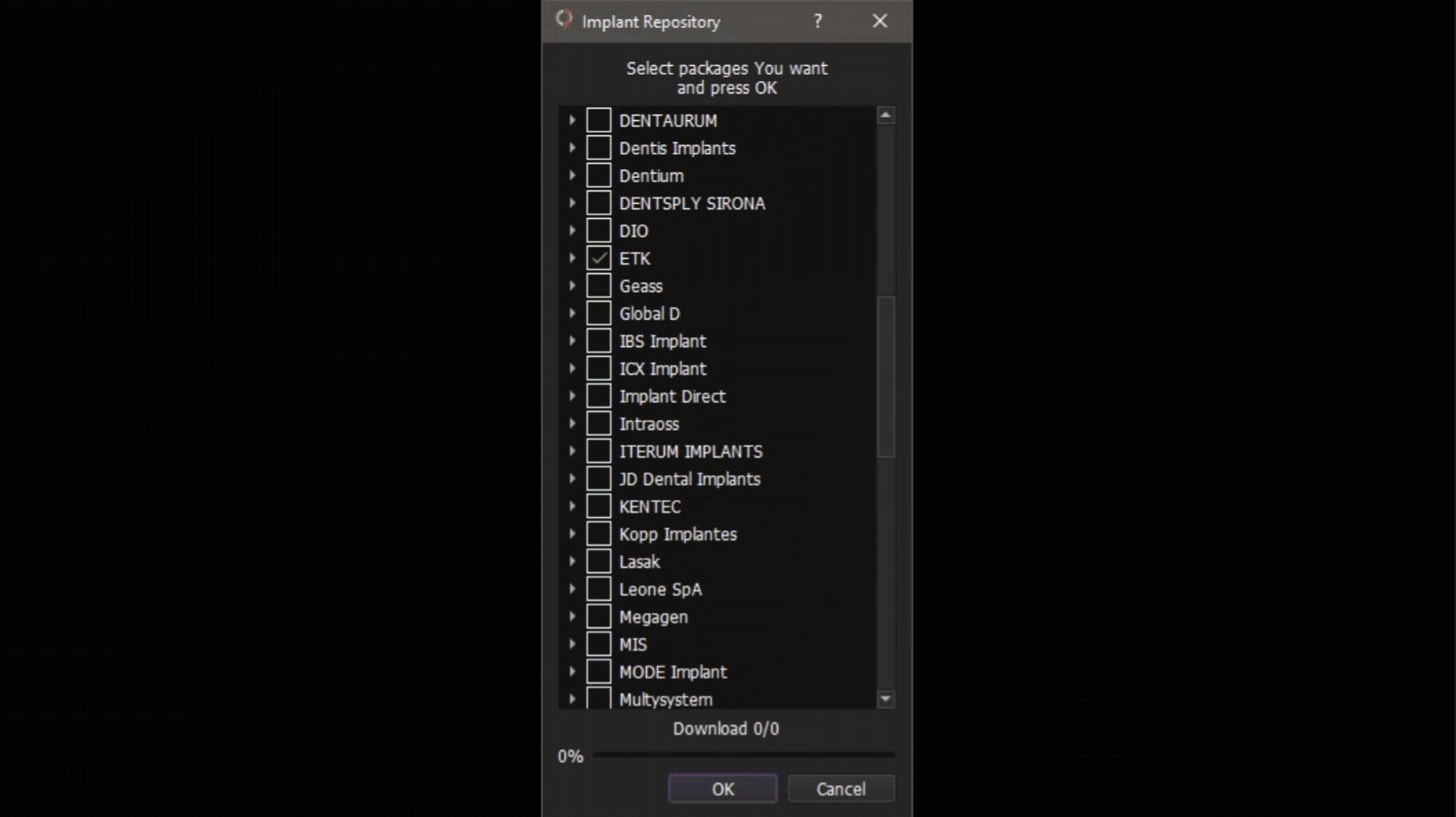Image resolution: width=1456 pixels, height=817 pixels.
Task: Expand the KENTEC tree arrow
Action: [x=572, y=506]
